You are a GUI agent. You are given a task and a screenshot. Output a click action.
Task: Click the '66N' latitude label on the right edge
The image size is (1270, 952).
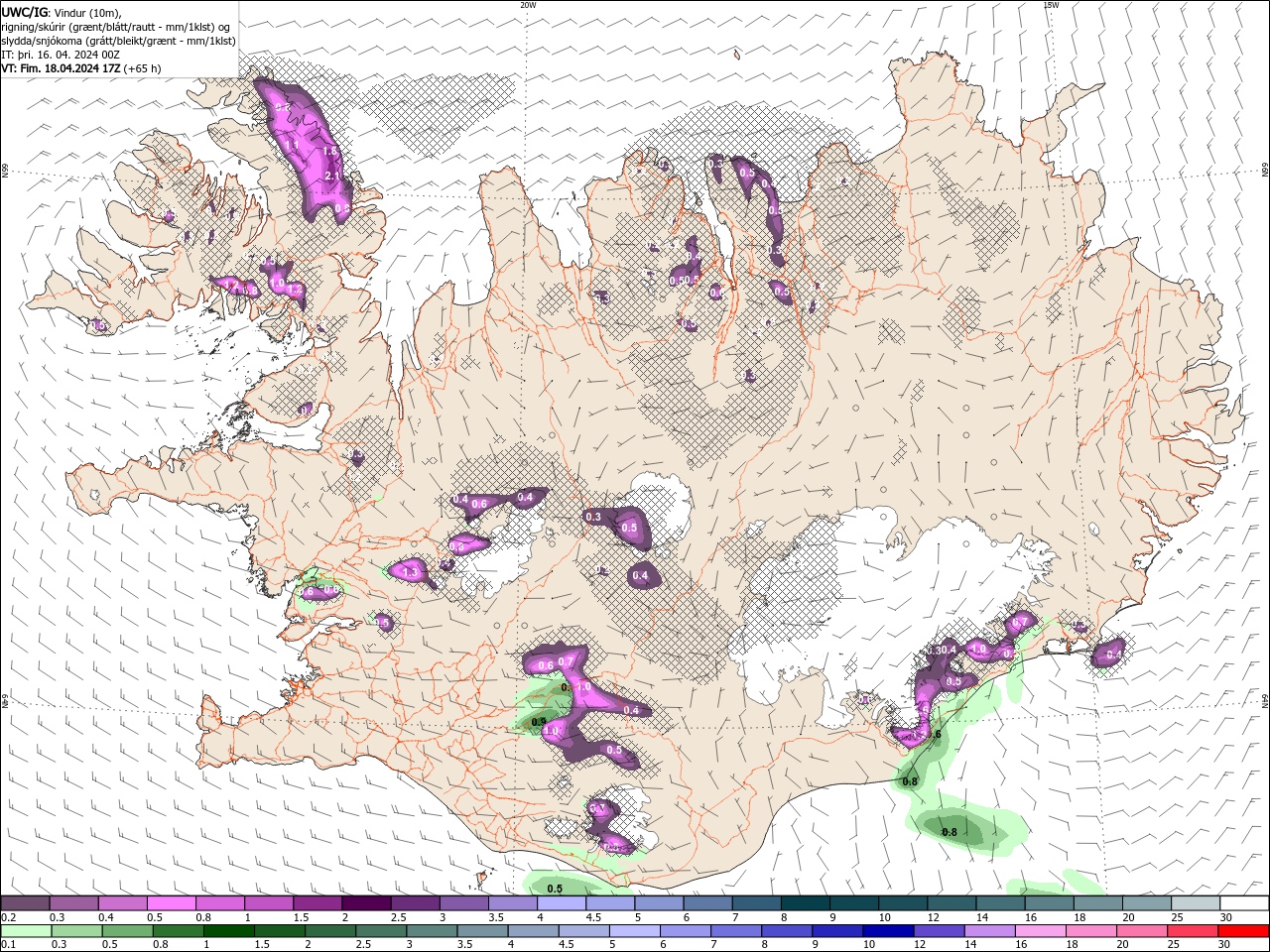click(1264, 171)
